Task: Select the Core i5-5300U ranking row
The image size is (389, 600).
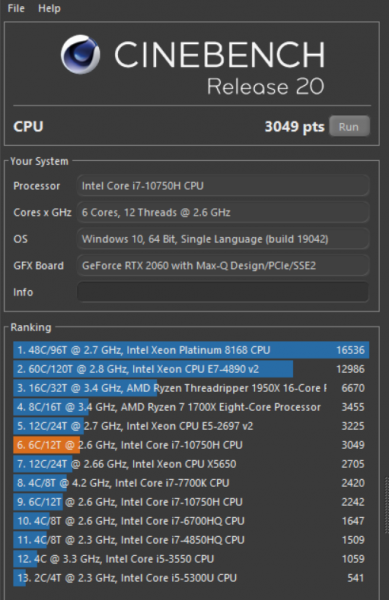Action: [191, 578]
